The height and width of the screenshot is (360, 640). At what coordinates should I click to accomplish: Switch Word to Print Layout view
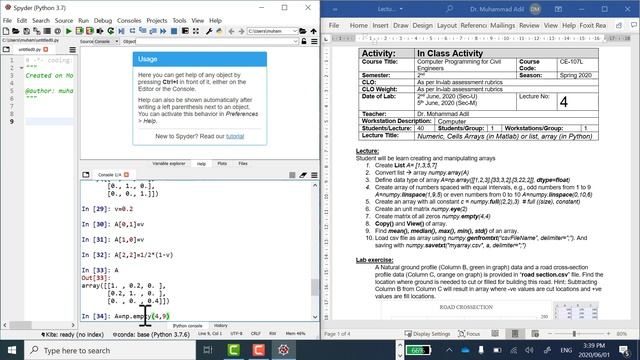515,334
